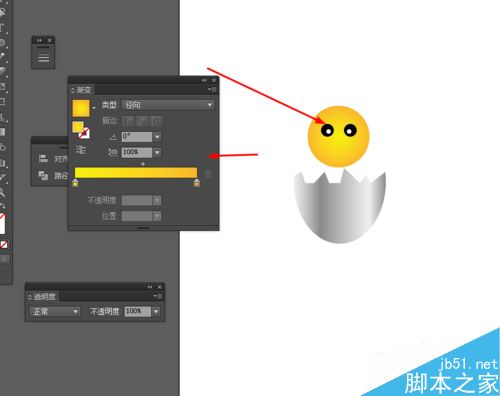The height and width of the screenshot is (396, 500).
Task: Collapse the Gradient panel with double arrows
Action: [204, 80]
